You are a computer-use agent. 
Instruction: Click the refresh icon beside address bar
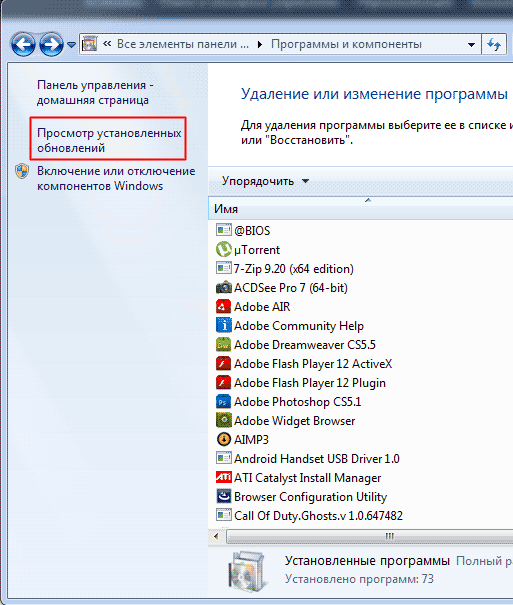(494, 44)
